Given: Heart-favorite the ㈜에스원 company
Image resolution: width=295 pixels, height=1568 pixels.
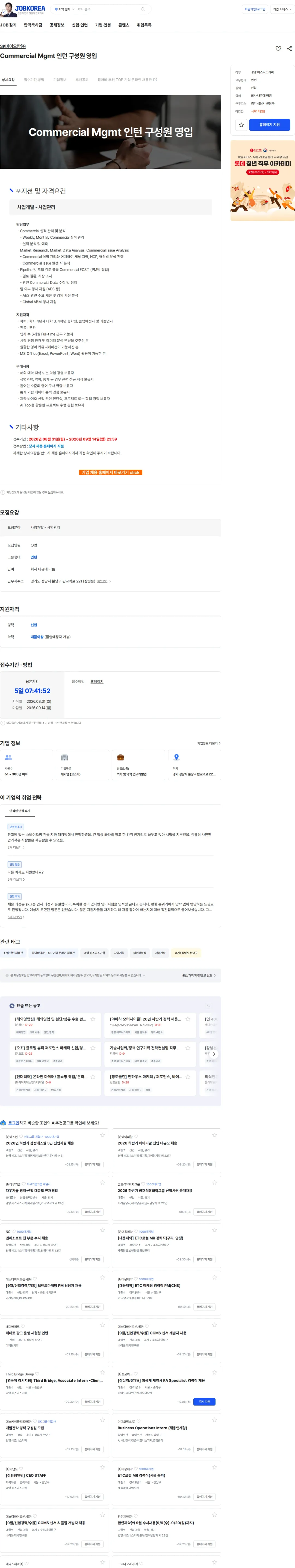Looking at the screenshot, I should point(21,1137).
